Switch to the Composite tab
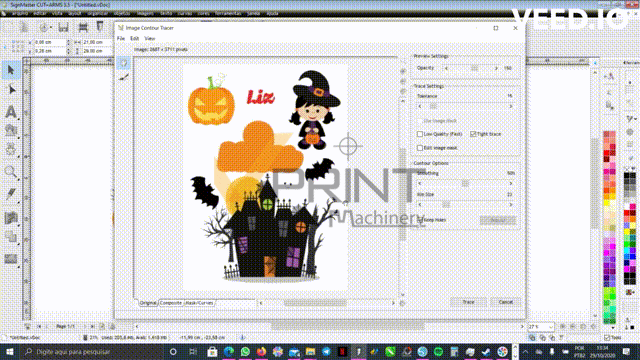The image size is (640, 360). [x=171, y=303]
